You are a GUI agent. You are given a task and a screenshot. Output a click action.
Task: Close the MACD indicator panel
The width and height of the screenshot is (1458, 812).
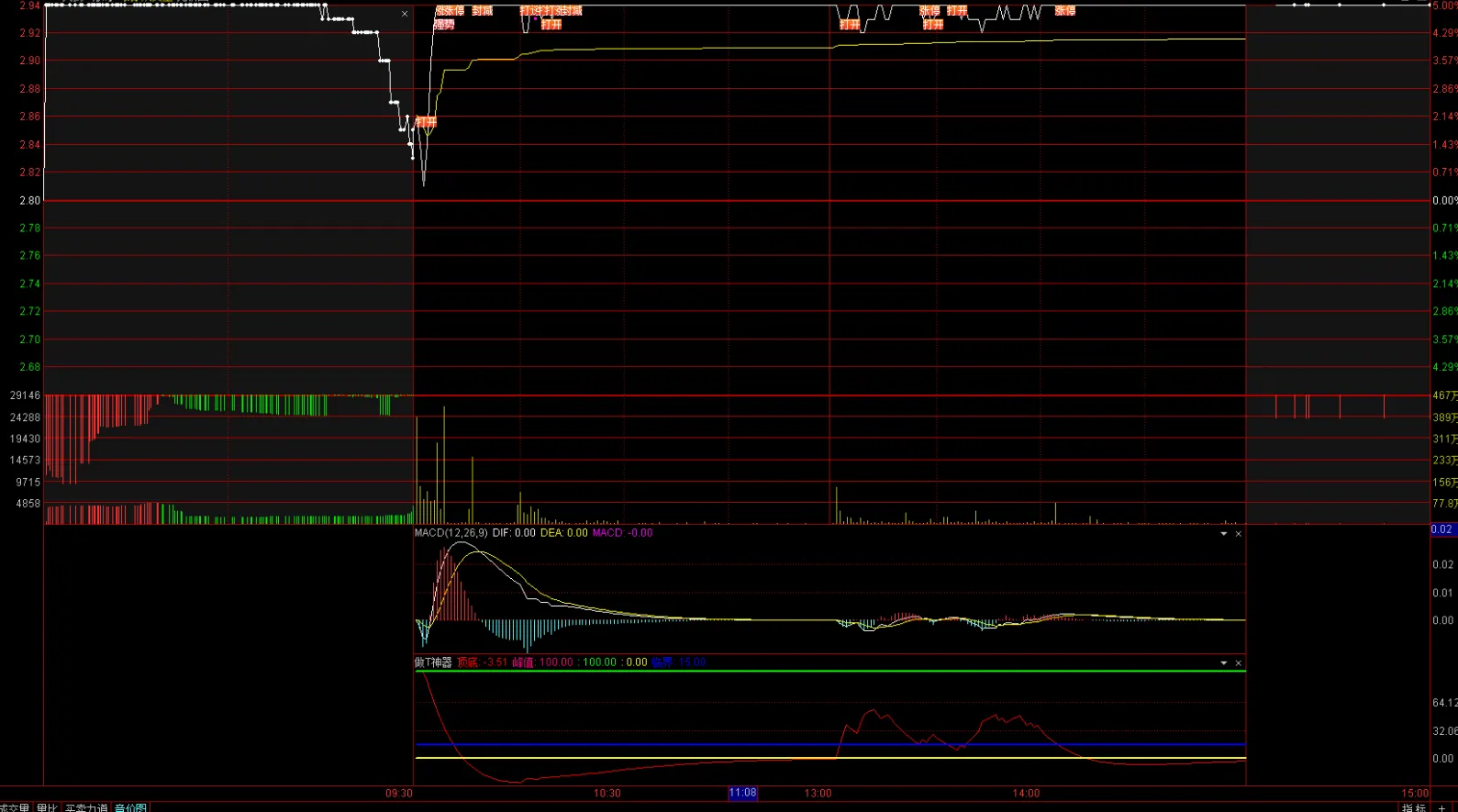click(x=1238, y=533)
